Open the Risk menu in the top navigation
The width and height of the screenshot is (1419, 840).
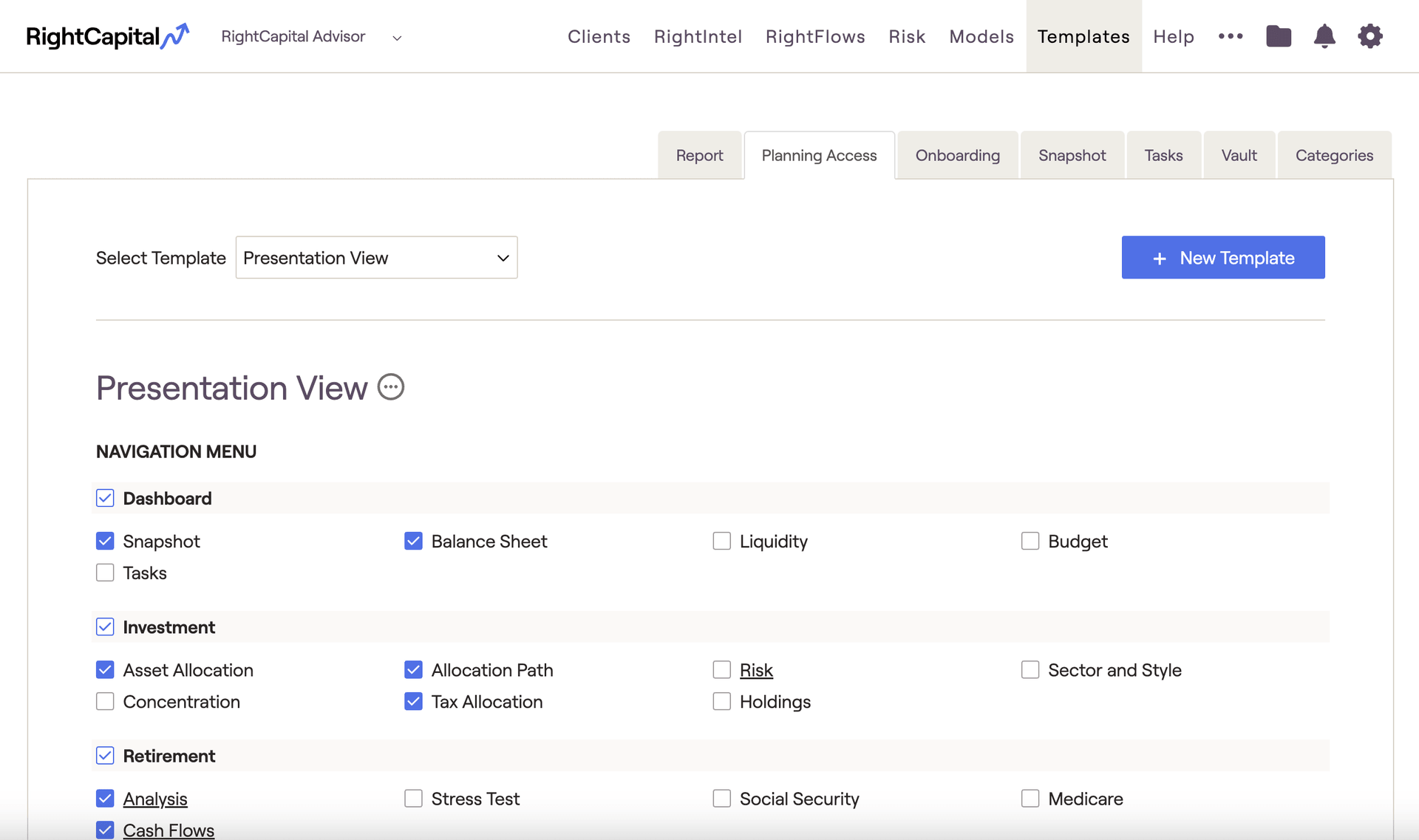click(907, 37)
